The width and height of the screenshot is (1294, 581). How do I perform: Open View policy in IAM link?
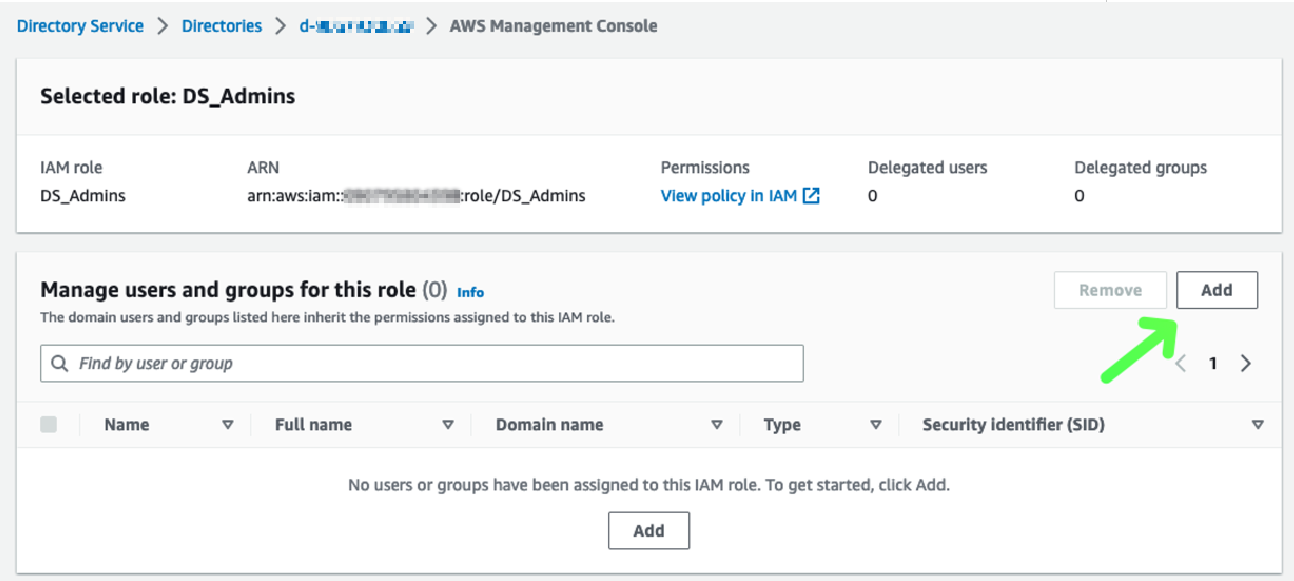pos(728,196)
